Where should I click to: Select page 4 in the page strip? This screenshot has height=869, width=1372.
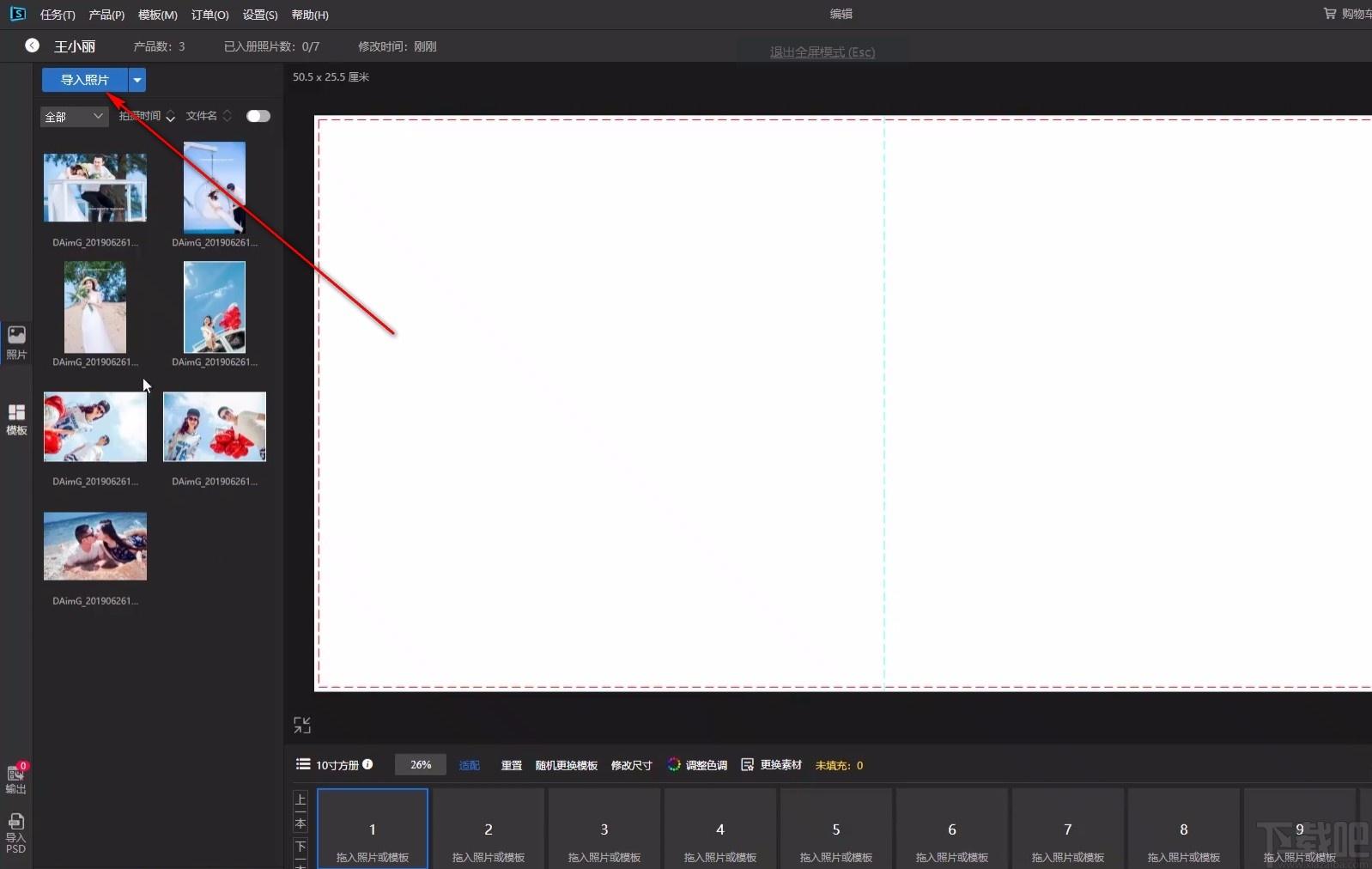tap(720, 829)
